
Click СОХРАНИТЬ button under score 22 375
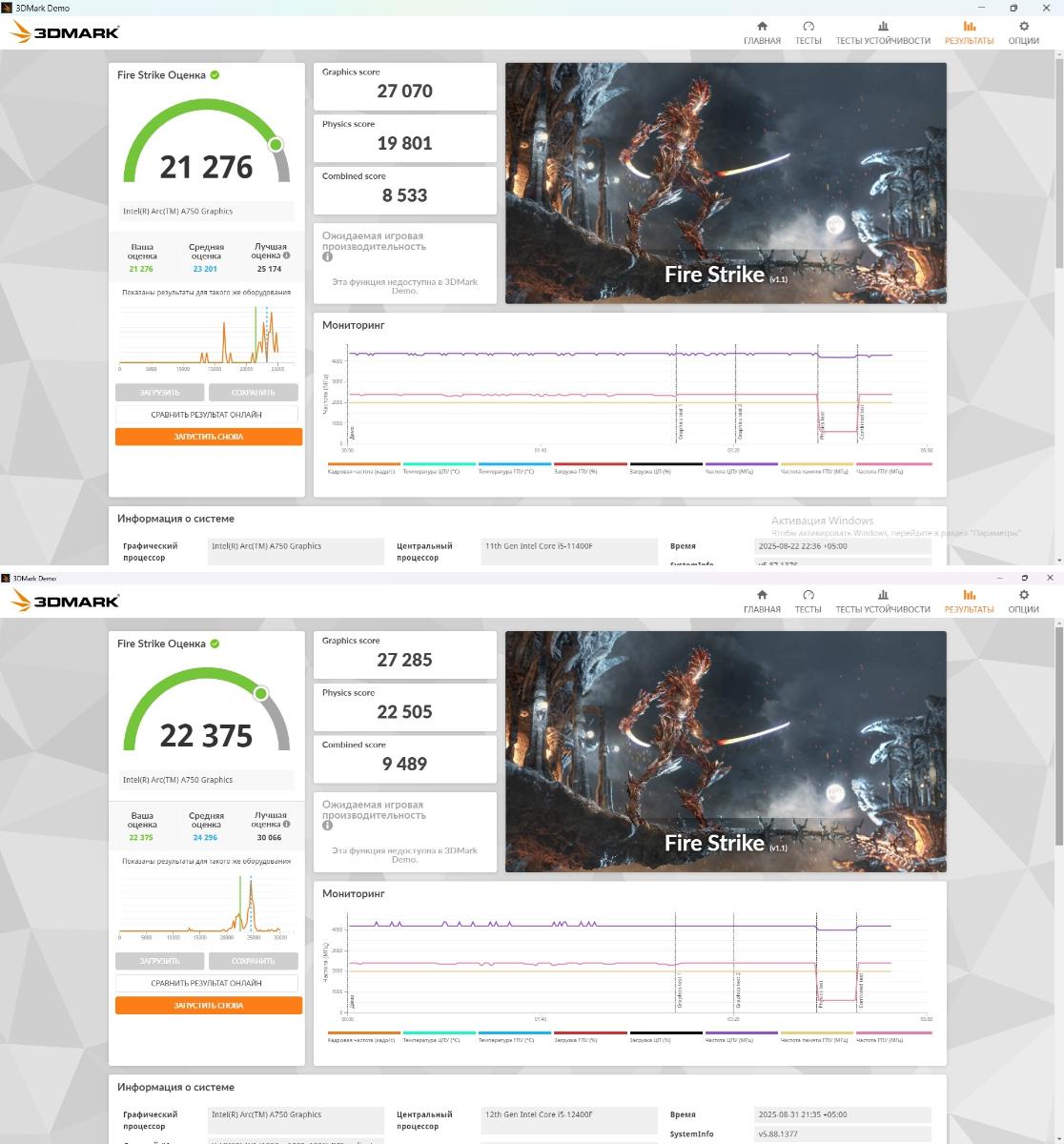[x=253, y=961]
